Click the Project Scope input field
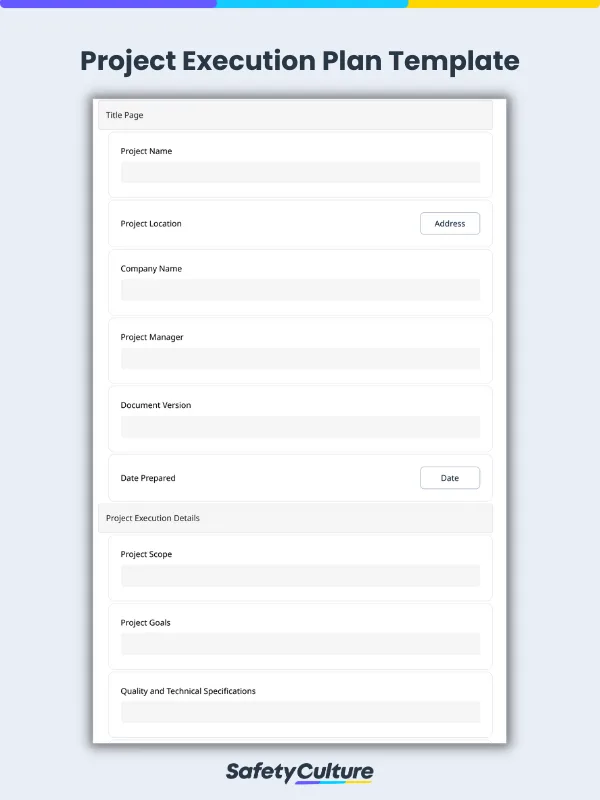 coord(300,576)
